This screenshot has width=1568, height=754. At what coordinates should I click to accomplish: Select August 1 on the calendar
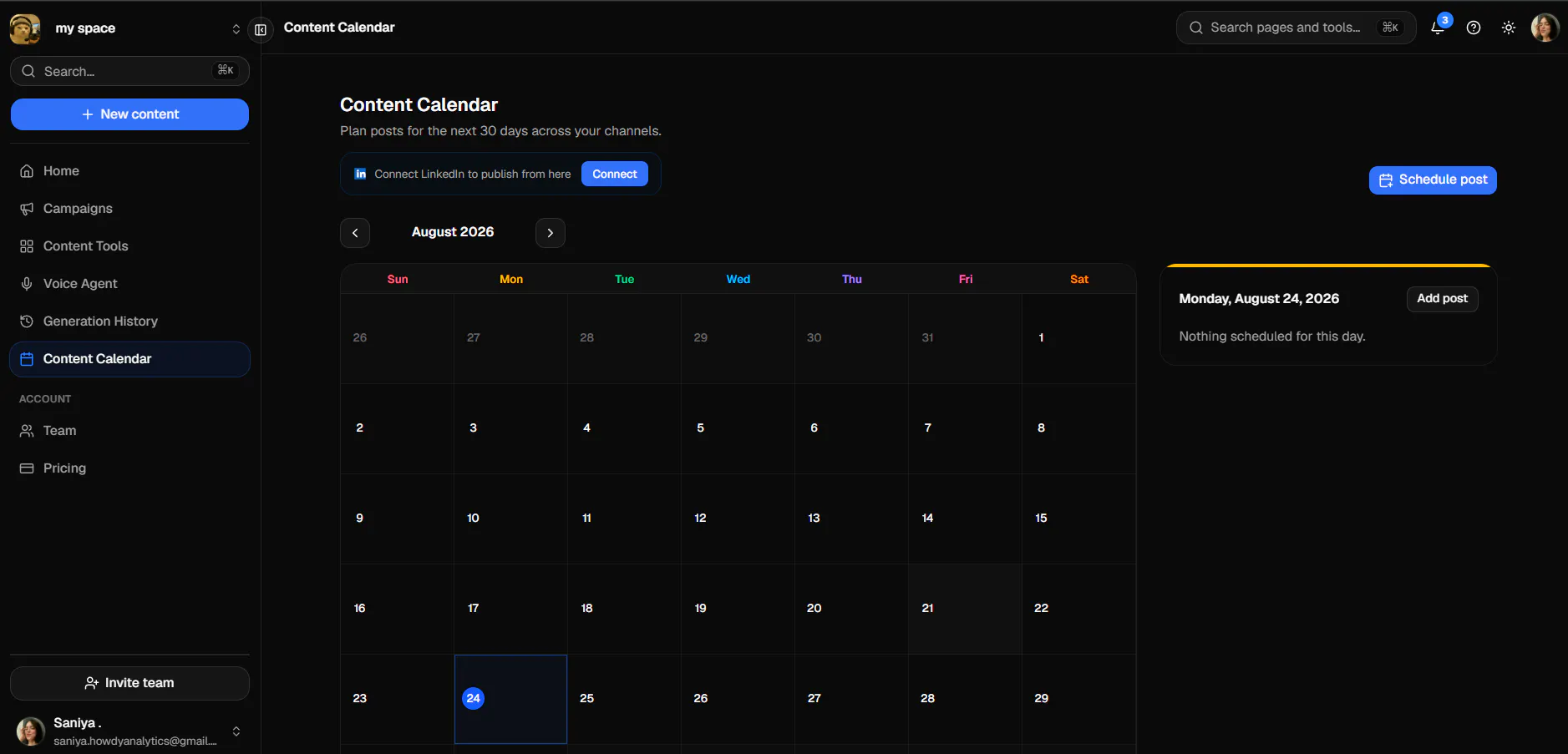(x=1078, y=338)
